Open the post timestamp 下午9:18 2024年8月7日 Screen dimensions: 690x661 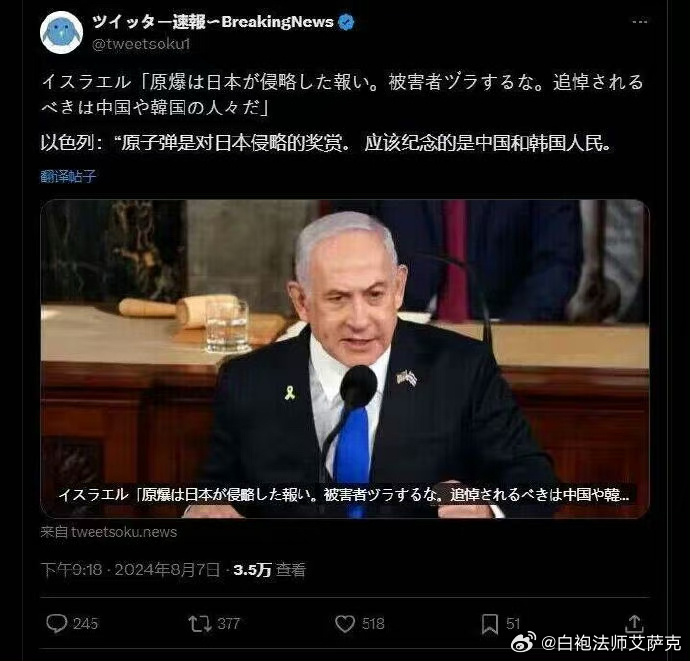pyautogui.click(x=129, y=570)
